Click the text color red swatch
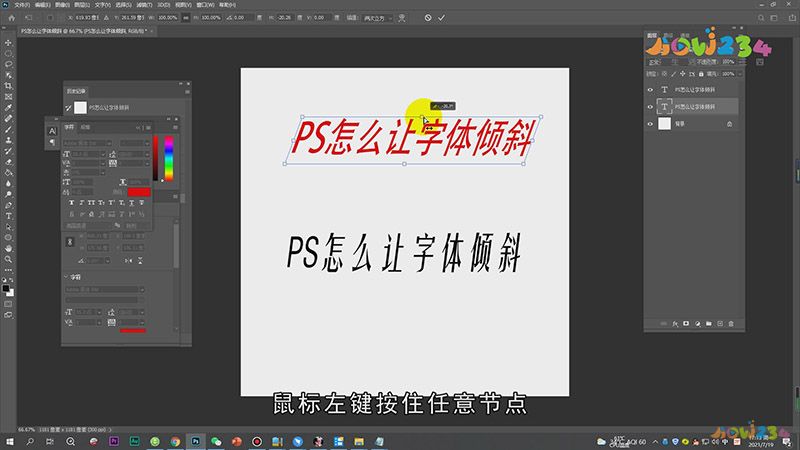 click(139, 192)
